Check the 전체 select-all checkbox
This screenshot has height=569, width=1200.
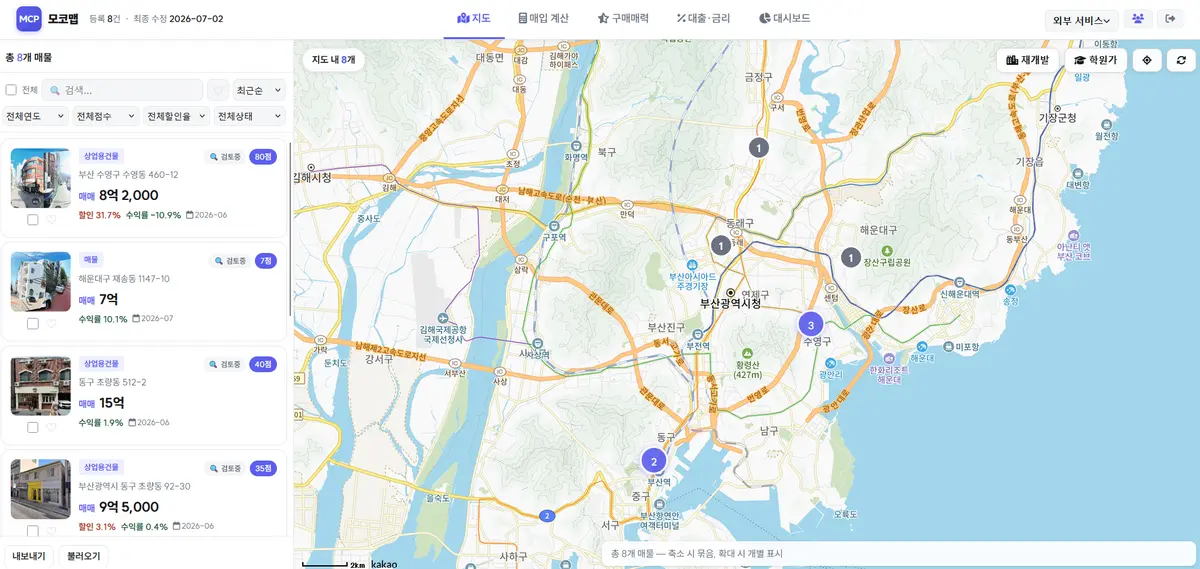click(11, 90)
